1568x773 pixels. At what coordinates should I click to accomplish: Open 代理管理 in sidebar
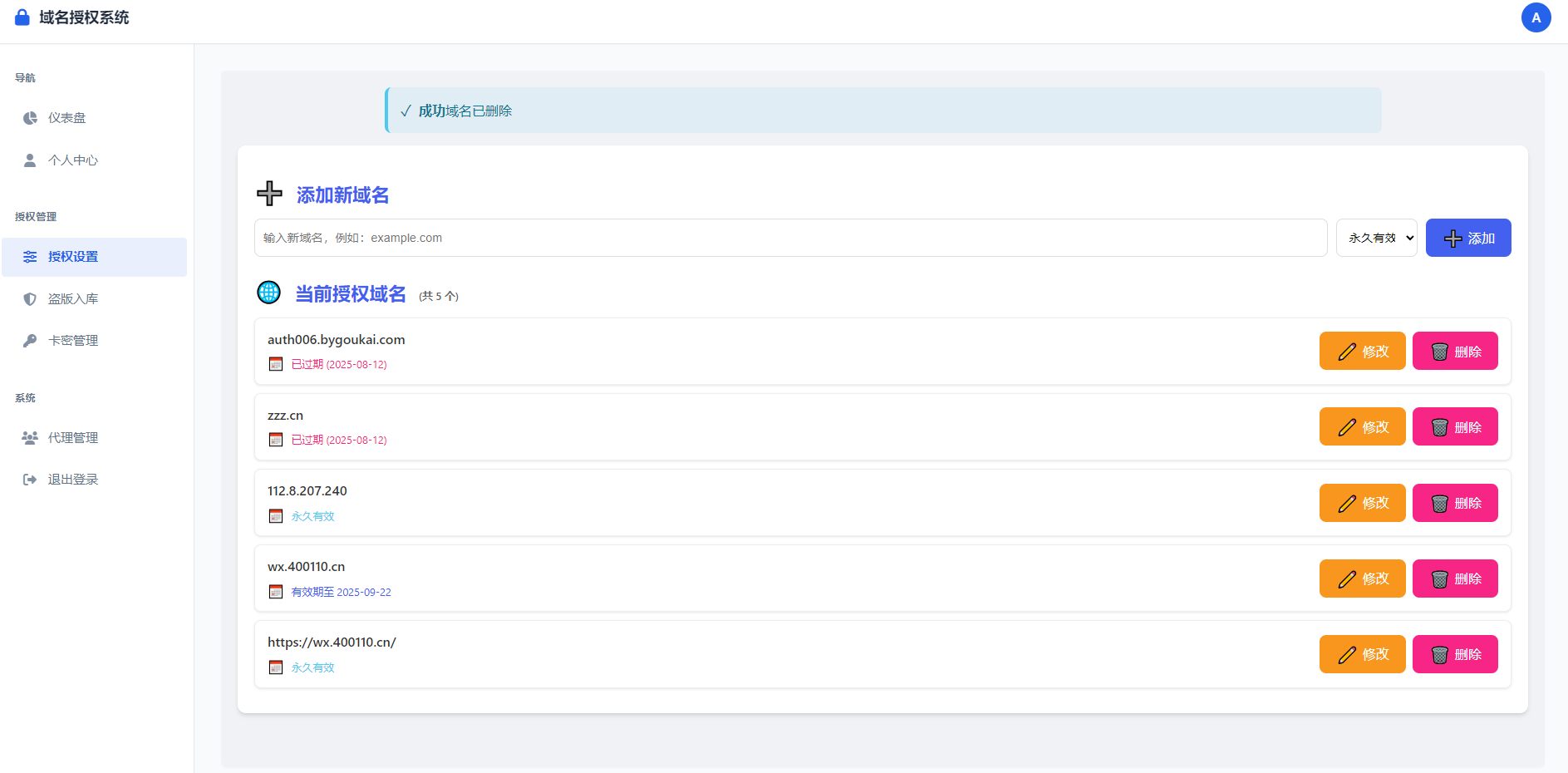[73, 438]
